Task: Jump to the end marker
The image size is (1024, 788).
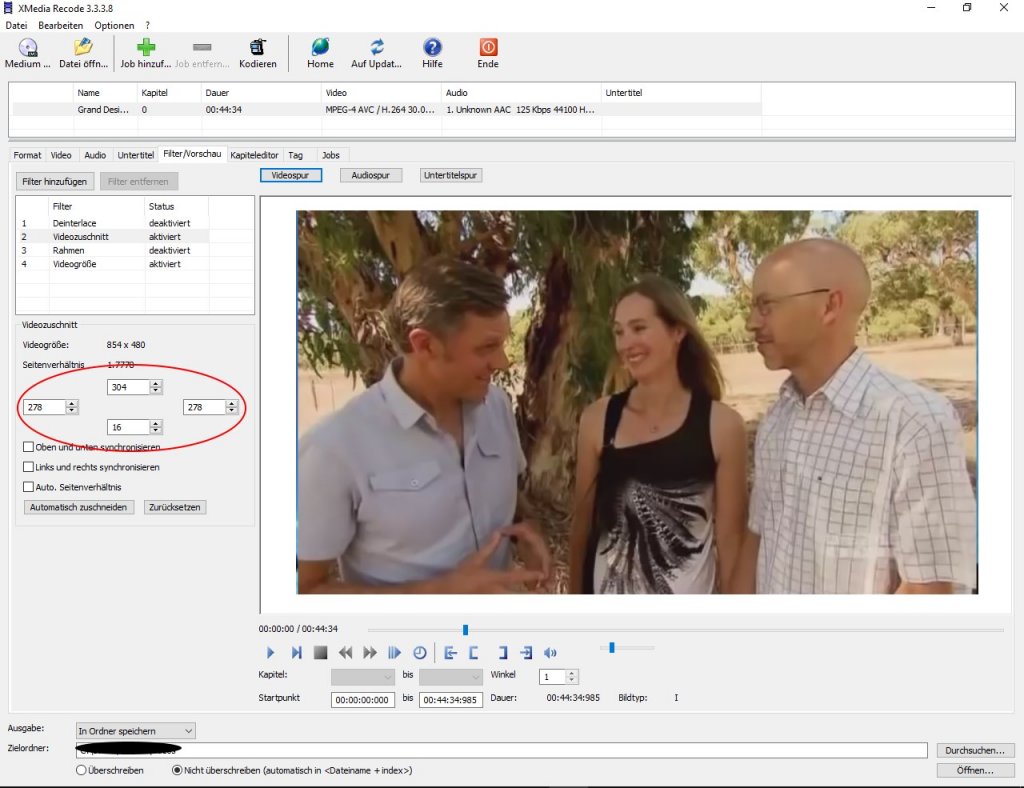Action: [x=526, y=652]
